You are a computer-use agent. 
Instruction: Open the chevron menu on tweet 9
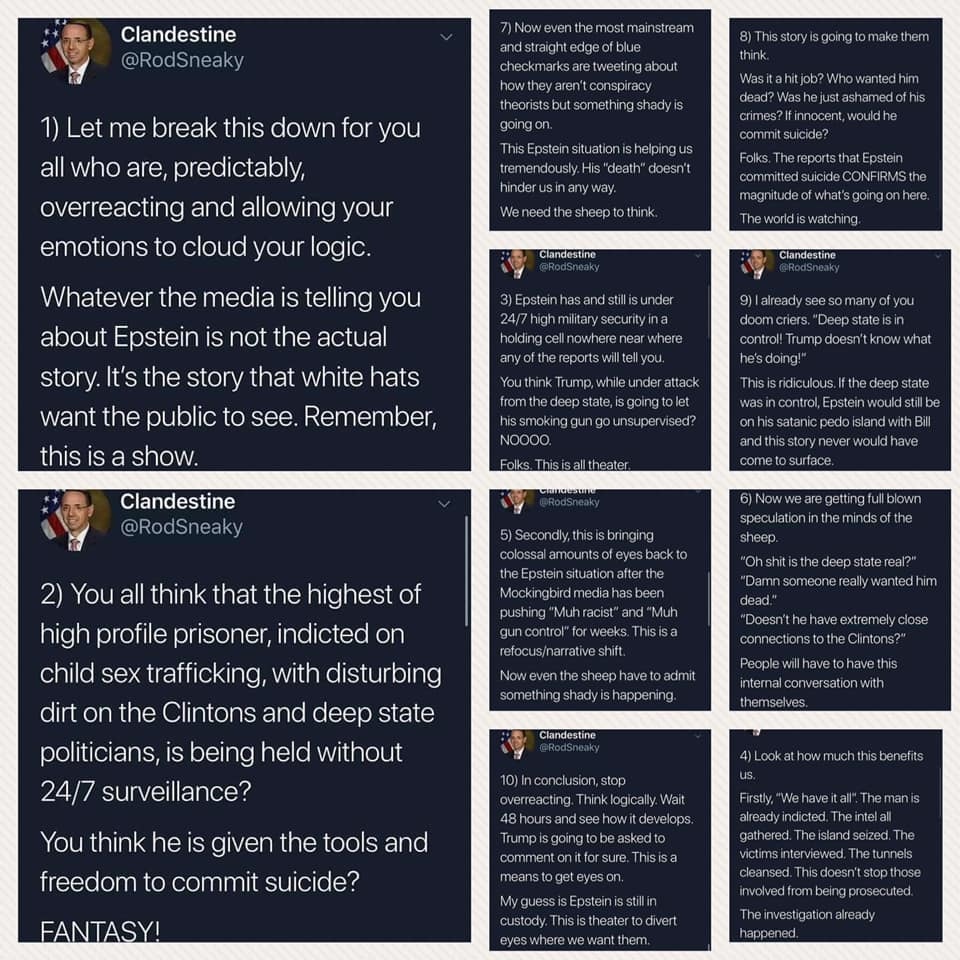pos(937,256)
